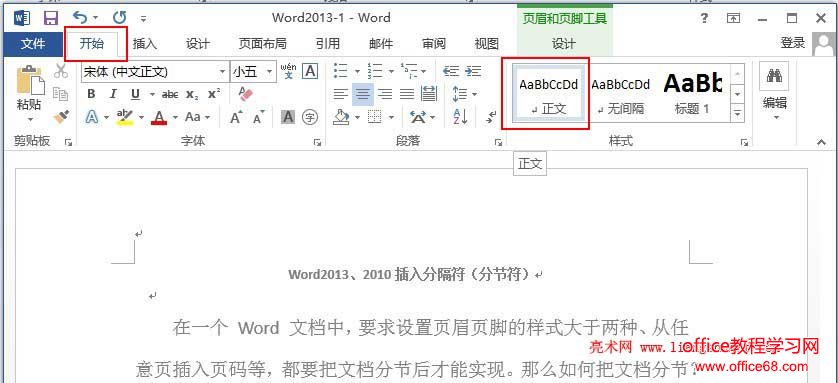Click the Sort A-Z icon
838x383 pixels.
coord(460,116)
